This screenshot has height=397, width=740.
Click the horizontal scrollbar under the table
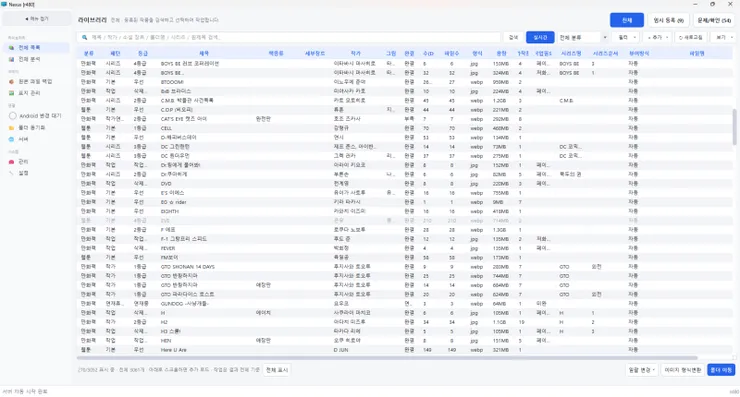click(387, 358)
